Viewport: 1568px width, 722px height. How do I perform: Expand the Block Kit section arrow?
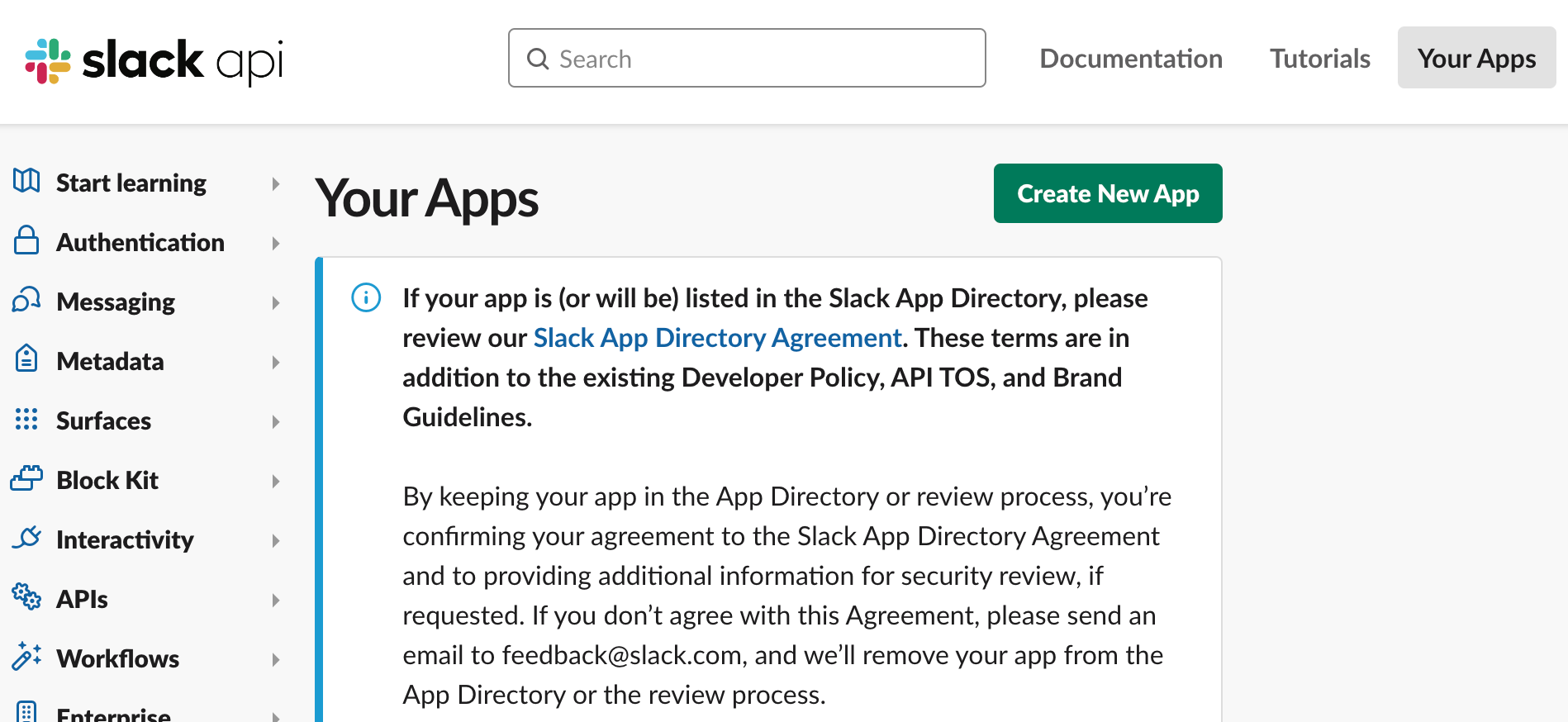point(276,481)
